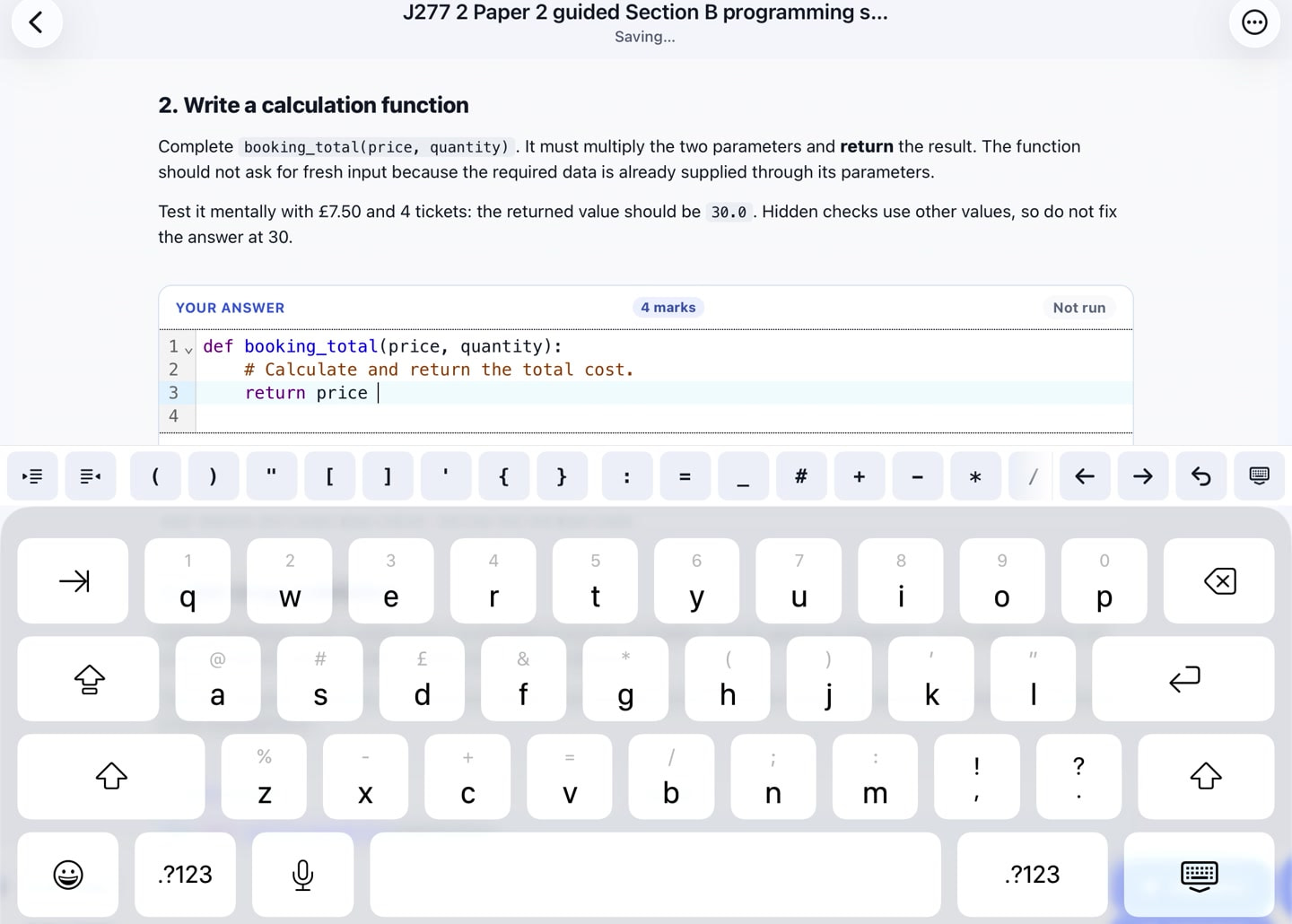Screen dimensions: 1292x924
Task: Tap the backspace key
Action: coord(1219,581)
